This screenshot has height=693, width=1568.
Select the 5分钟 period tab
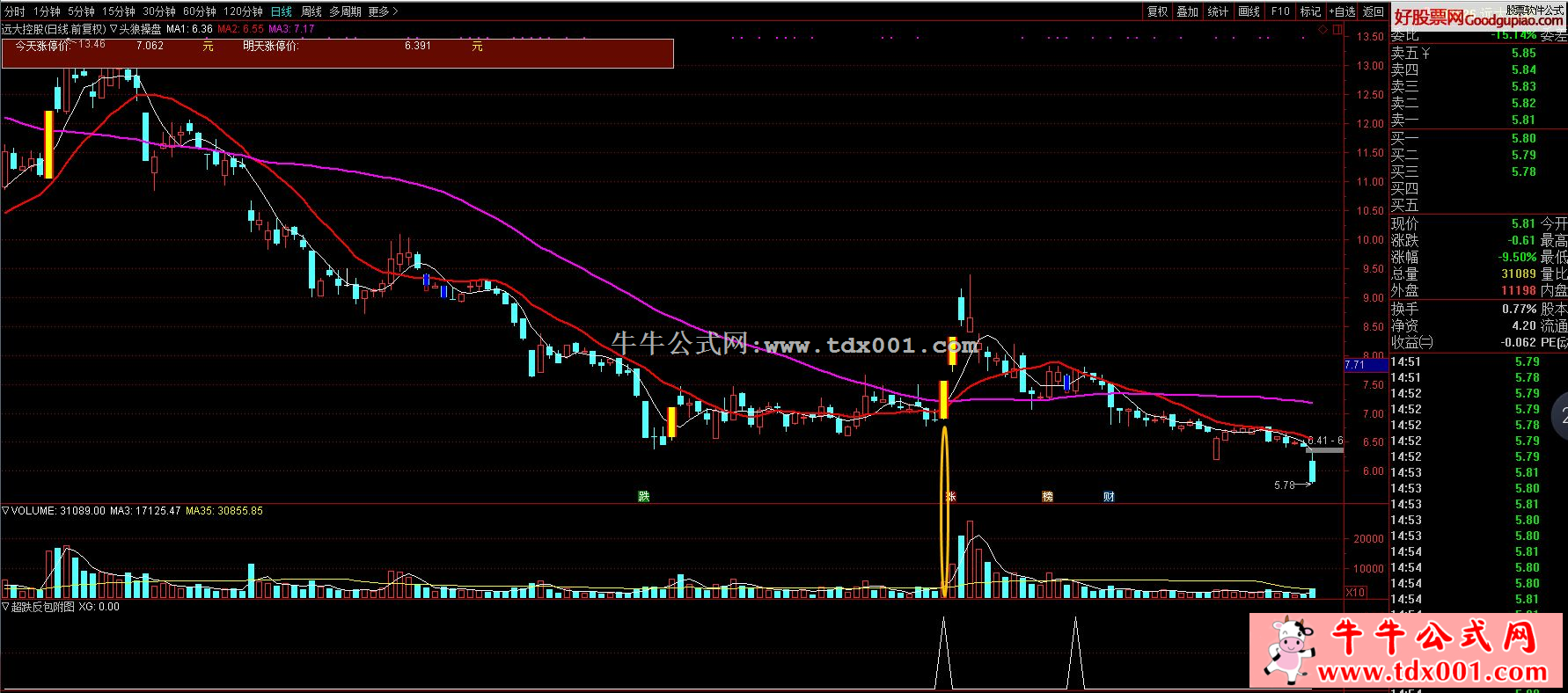click(81, 11)
